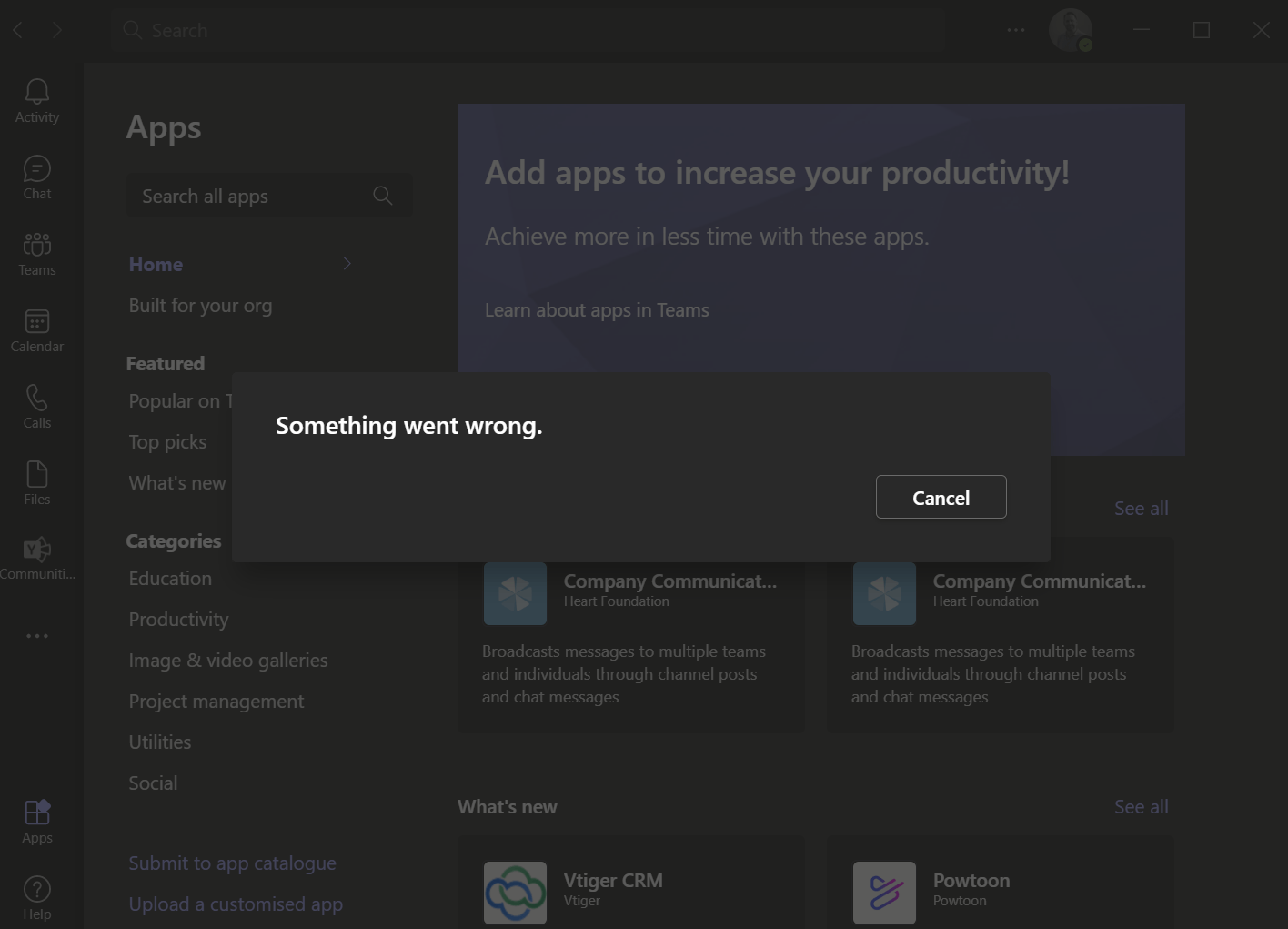
Task: Click Upload a customised app link
Action: [x=236, y=904]
